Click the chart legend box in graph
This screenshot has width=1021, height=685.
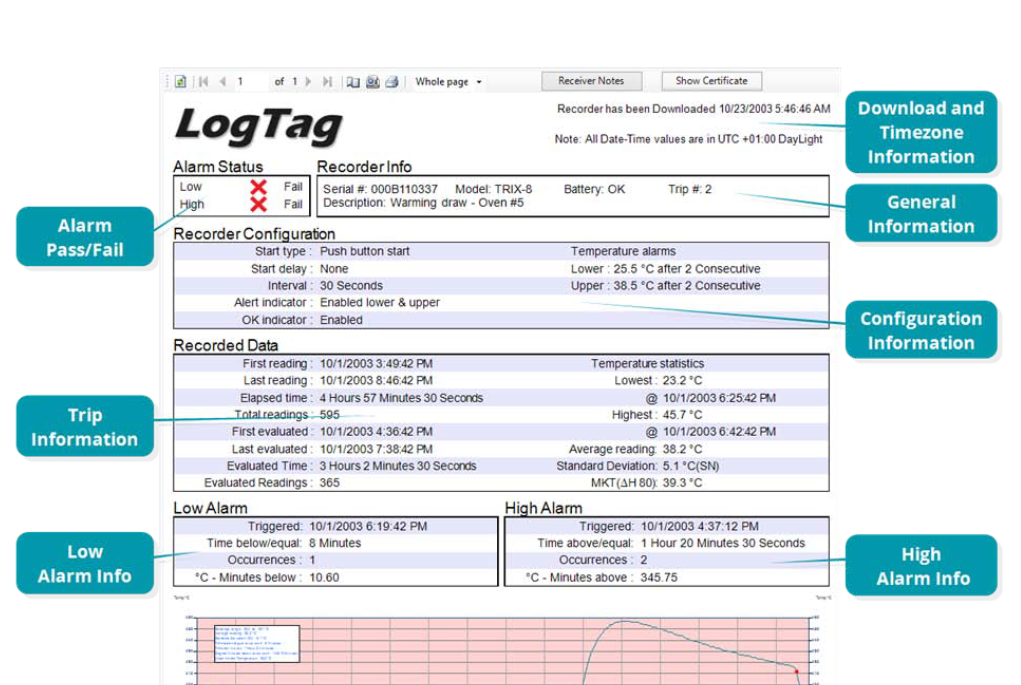point(256,642)
